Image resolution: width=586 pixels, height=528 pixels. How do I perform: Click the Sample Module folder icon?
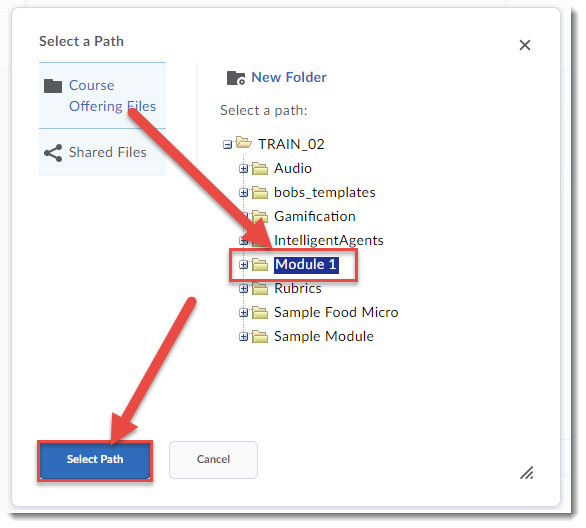coord(260,336)
